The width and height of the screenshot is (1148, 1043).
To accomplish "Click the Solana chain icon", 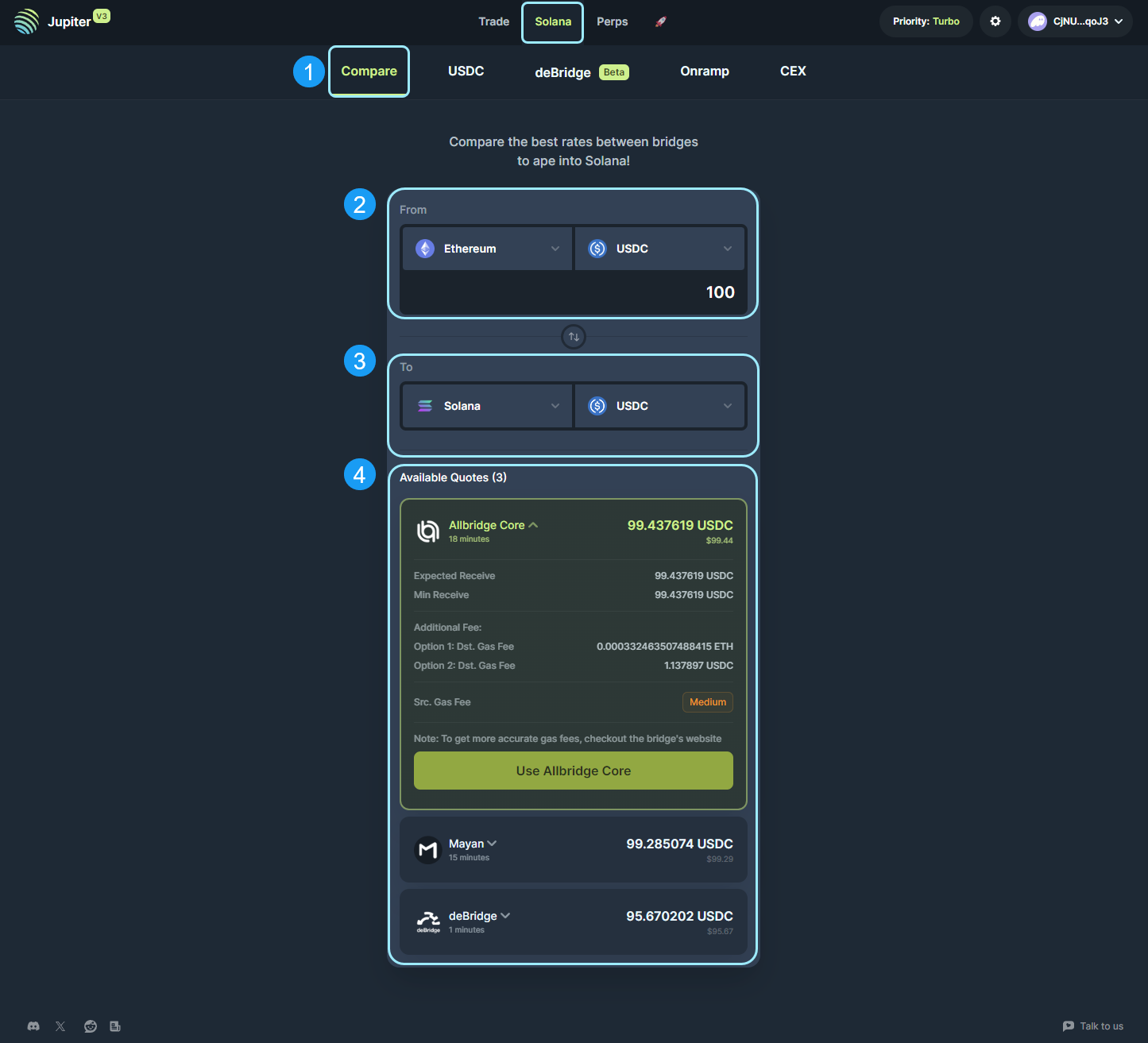I will [x=425, y=406].
